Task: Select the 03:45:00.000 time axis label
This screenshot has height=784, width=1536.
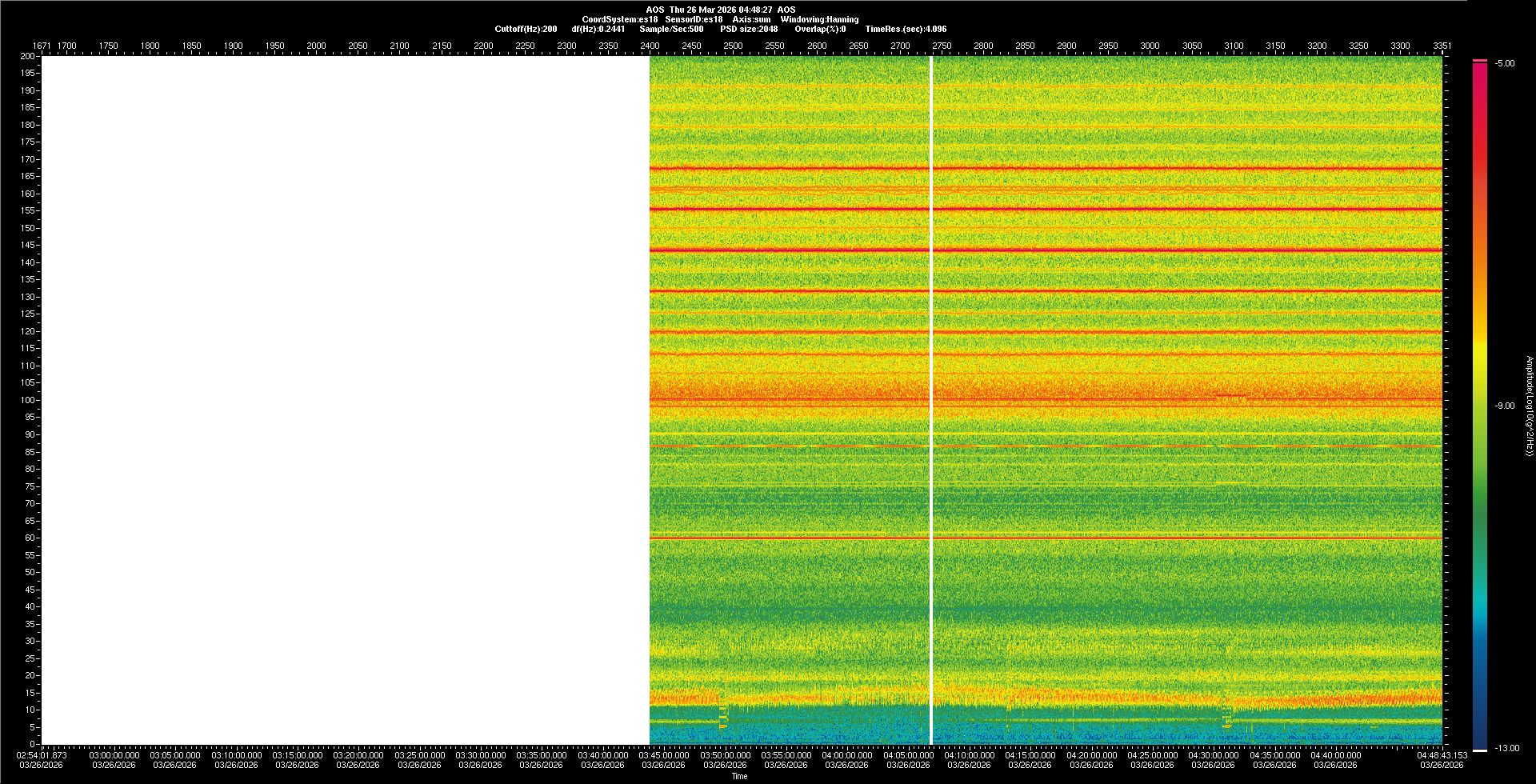Action: click(663, 755)
